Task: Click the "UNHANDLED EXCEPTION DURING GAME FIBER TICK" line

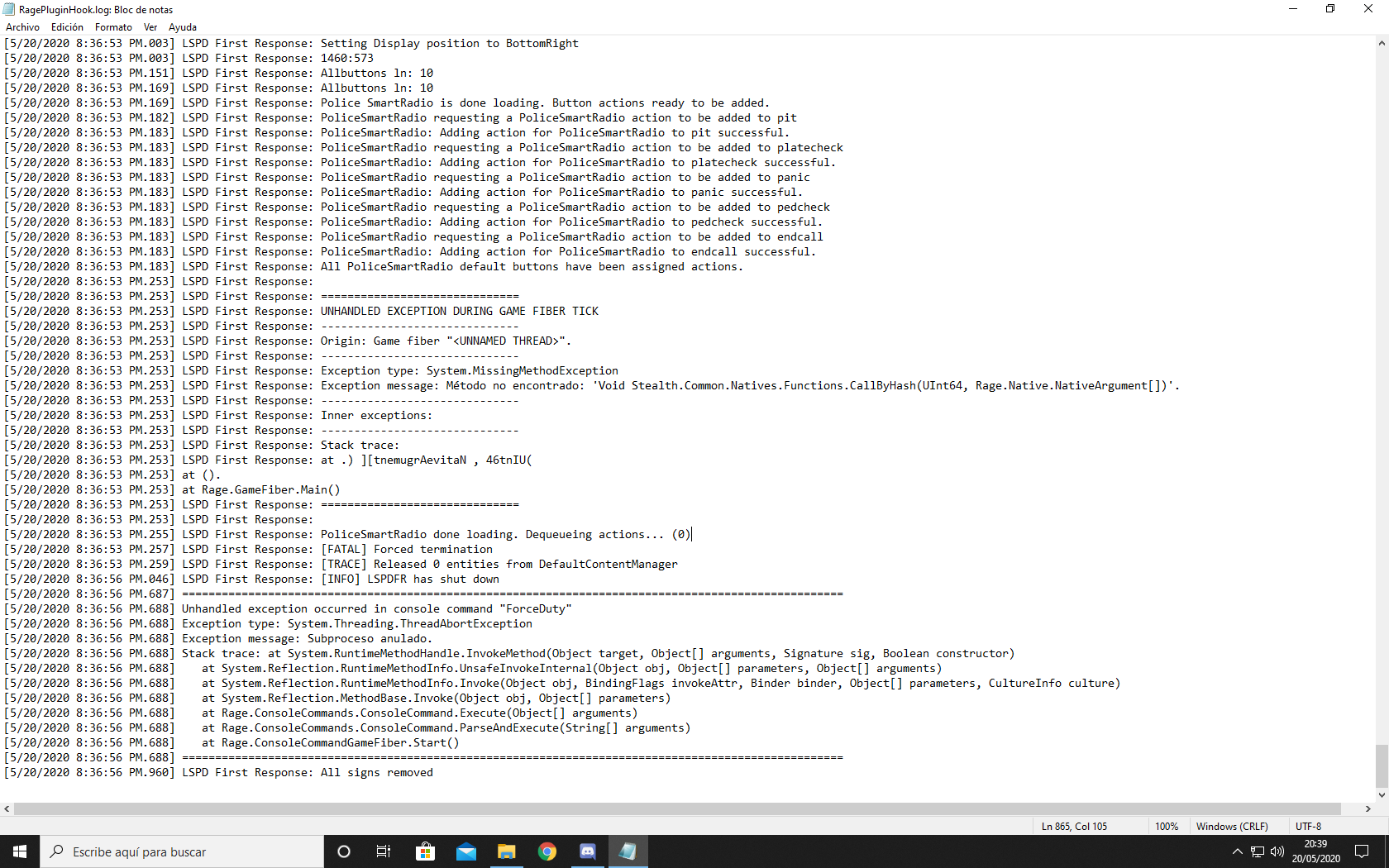Action: click(460, 312)
